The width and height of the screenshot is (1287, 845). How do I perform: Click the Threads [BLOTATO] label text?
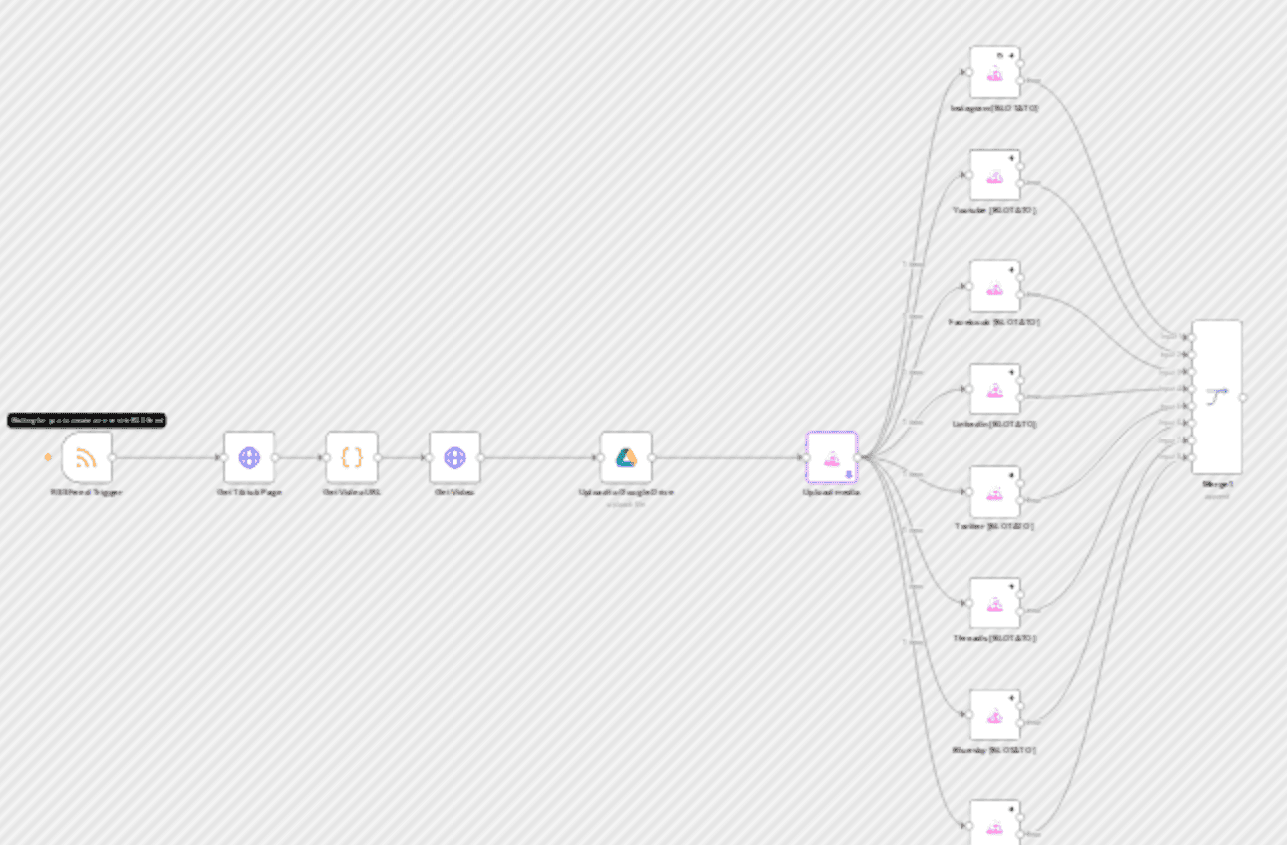click(x=994, y=638)
